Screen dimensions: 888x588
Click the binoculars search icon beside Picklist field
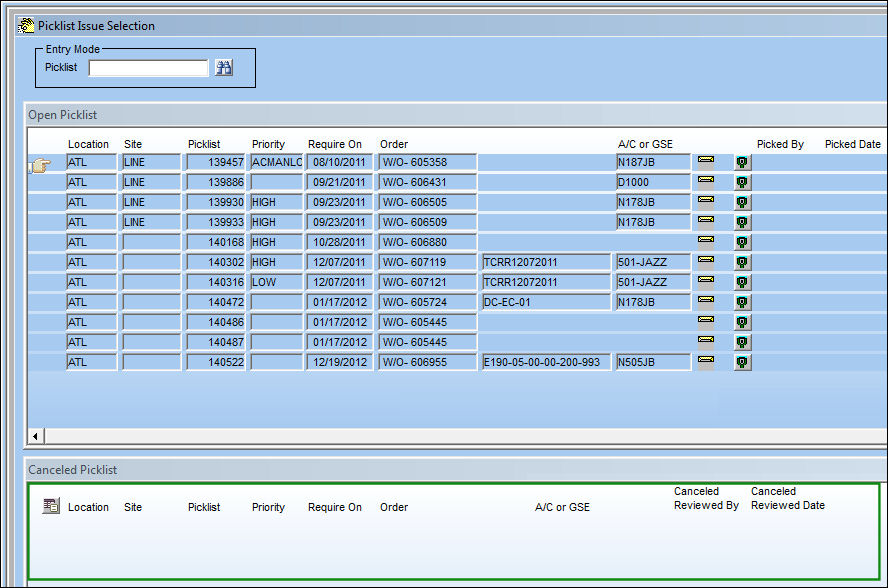point(224,68)
